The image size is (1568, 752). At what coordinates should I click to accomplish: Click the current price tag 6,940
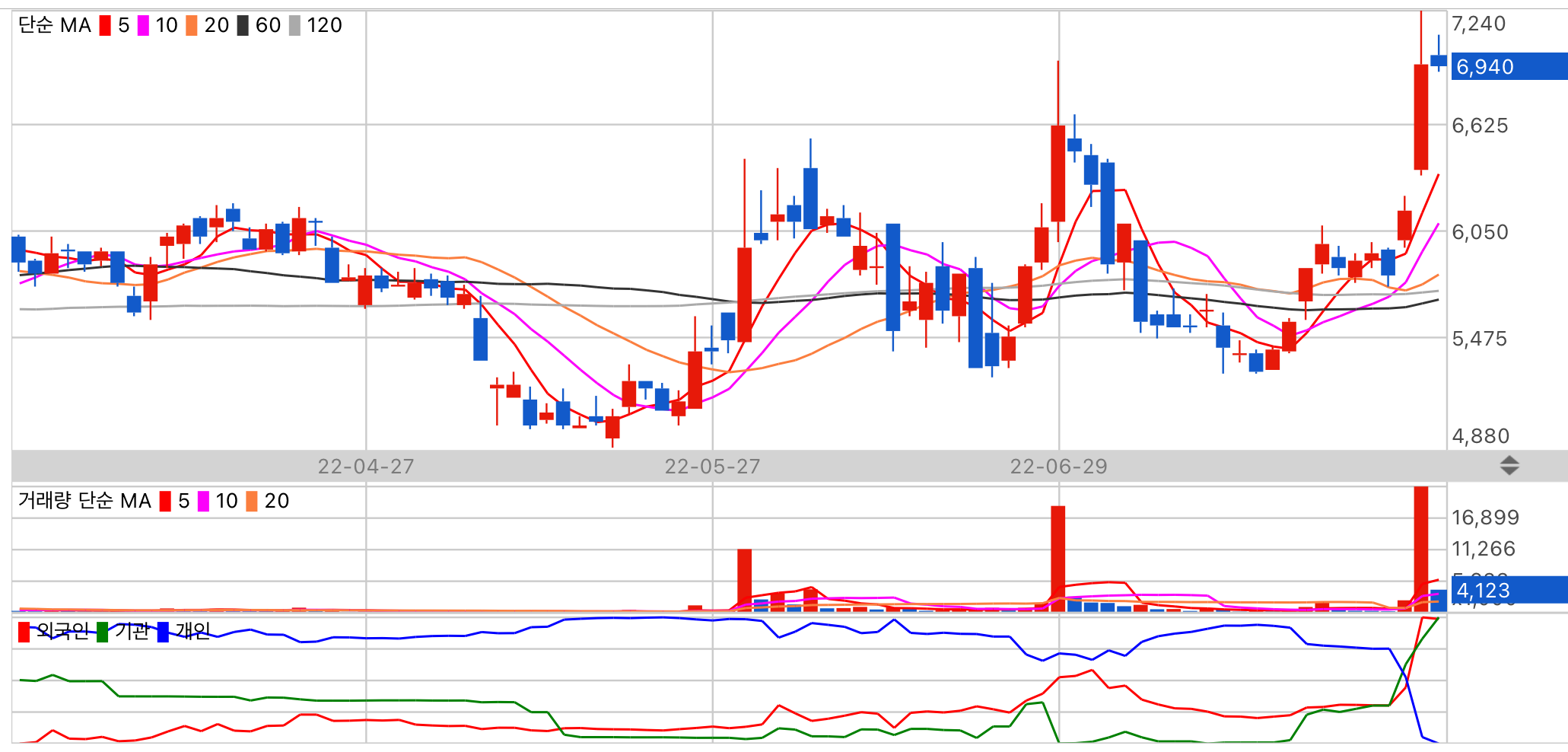1509,66
